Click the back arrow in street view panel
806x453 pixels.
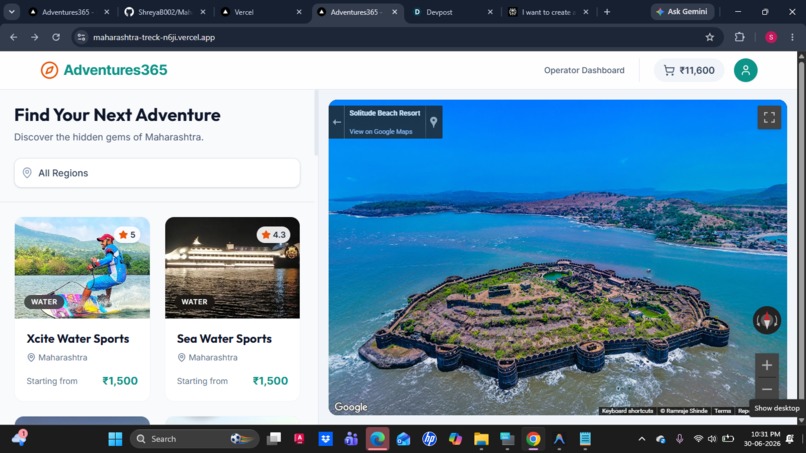[x=337, y=122]
